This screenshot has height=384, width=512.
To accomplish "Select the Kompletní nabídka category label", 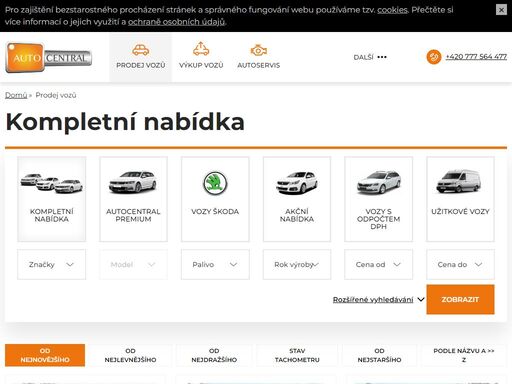I will [x=52, y=215].
